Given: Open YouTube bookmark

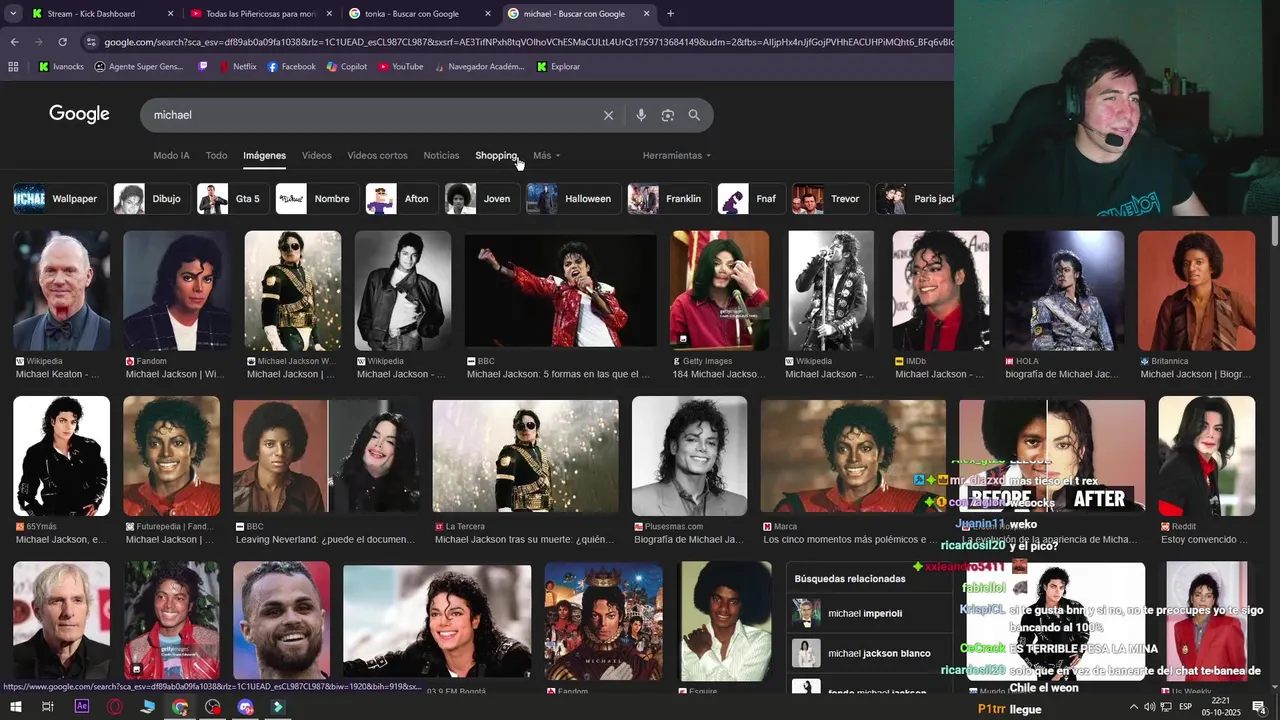Looking at the screenshot, I should [401, 67].
